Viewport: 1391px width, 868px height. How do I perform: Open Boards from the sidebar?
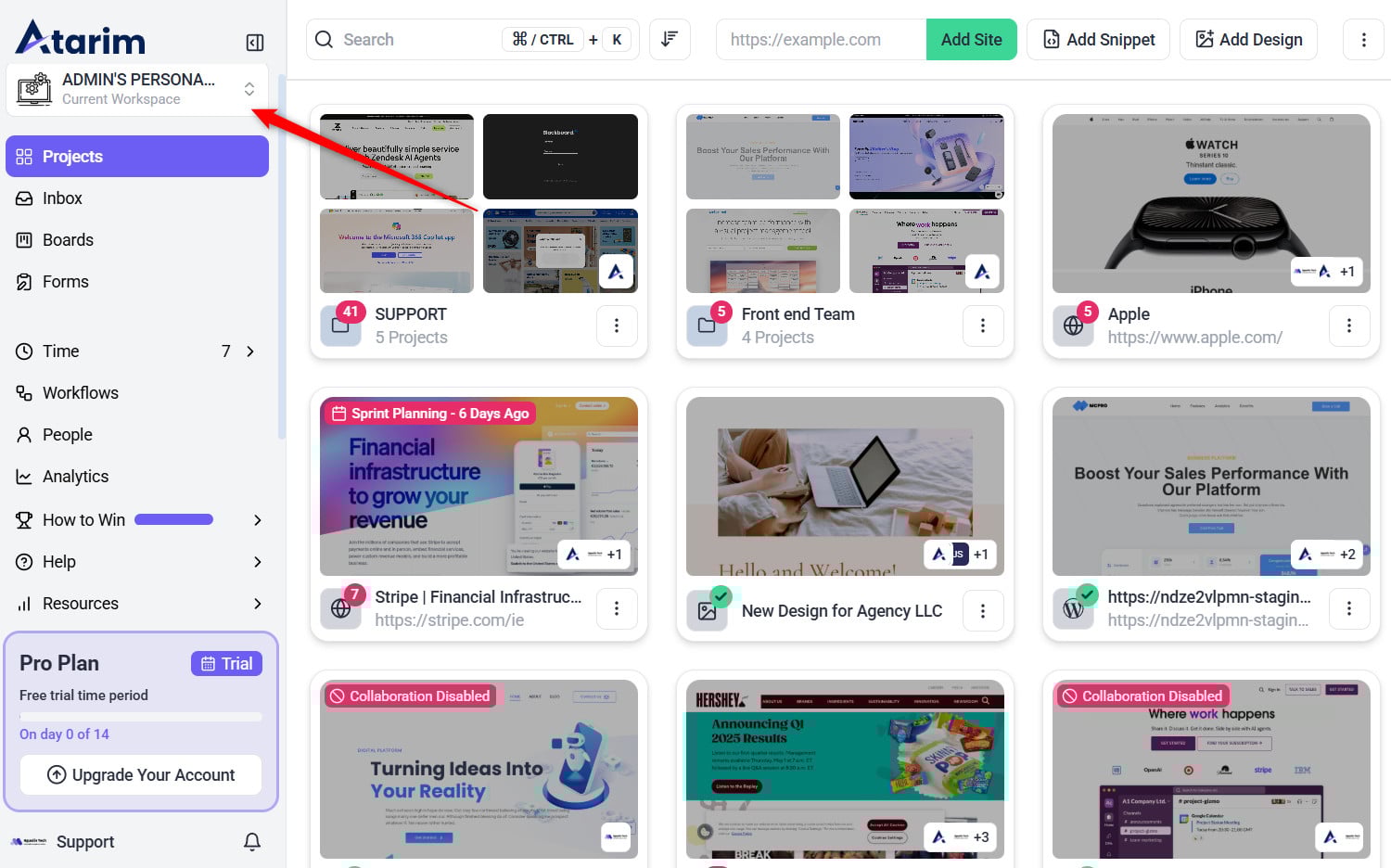[x=68, y=240]
